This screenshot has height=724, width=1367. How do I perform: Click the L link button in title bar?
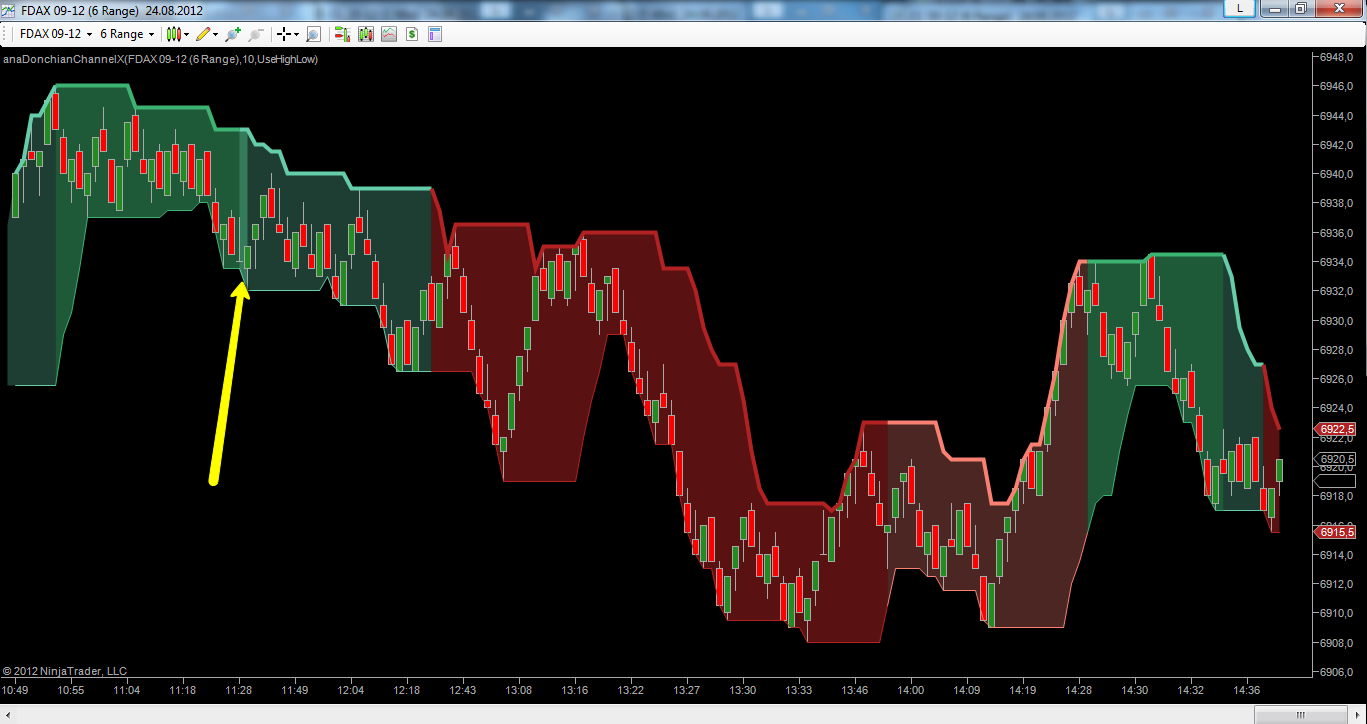point(1240,8)
